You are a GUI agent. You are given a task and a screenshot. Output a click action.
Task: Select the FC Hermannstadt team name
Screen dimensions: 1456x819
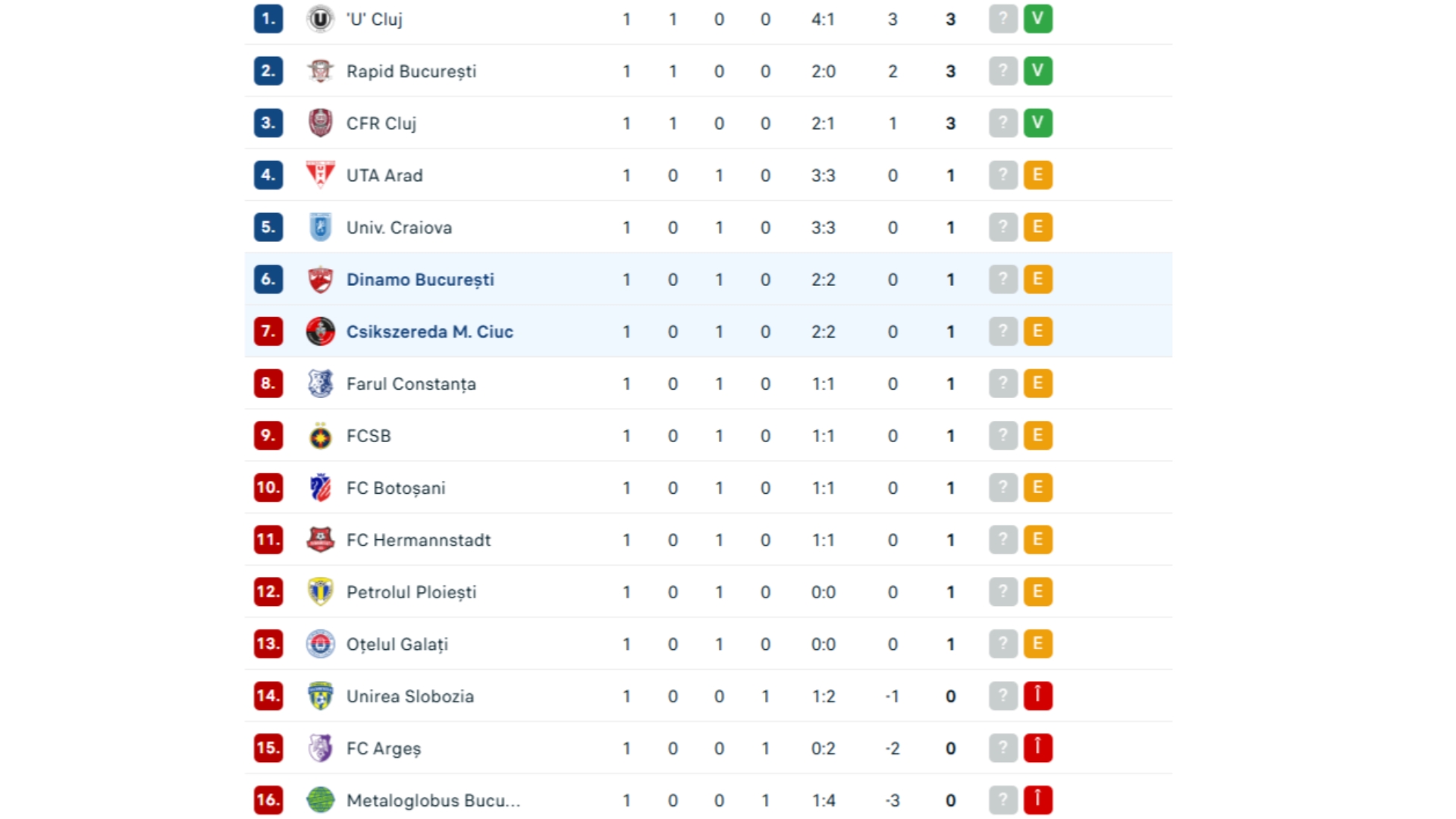419,540
